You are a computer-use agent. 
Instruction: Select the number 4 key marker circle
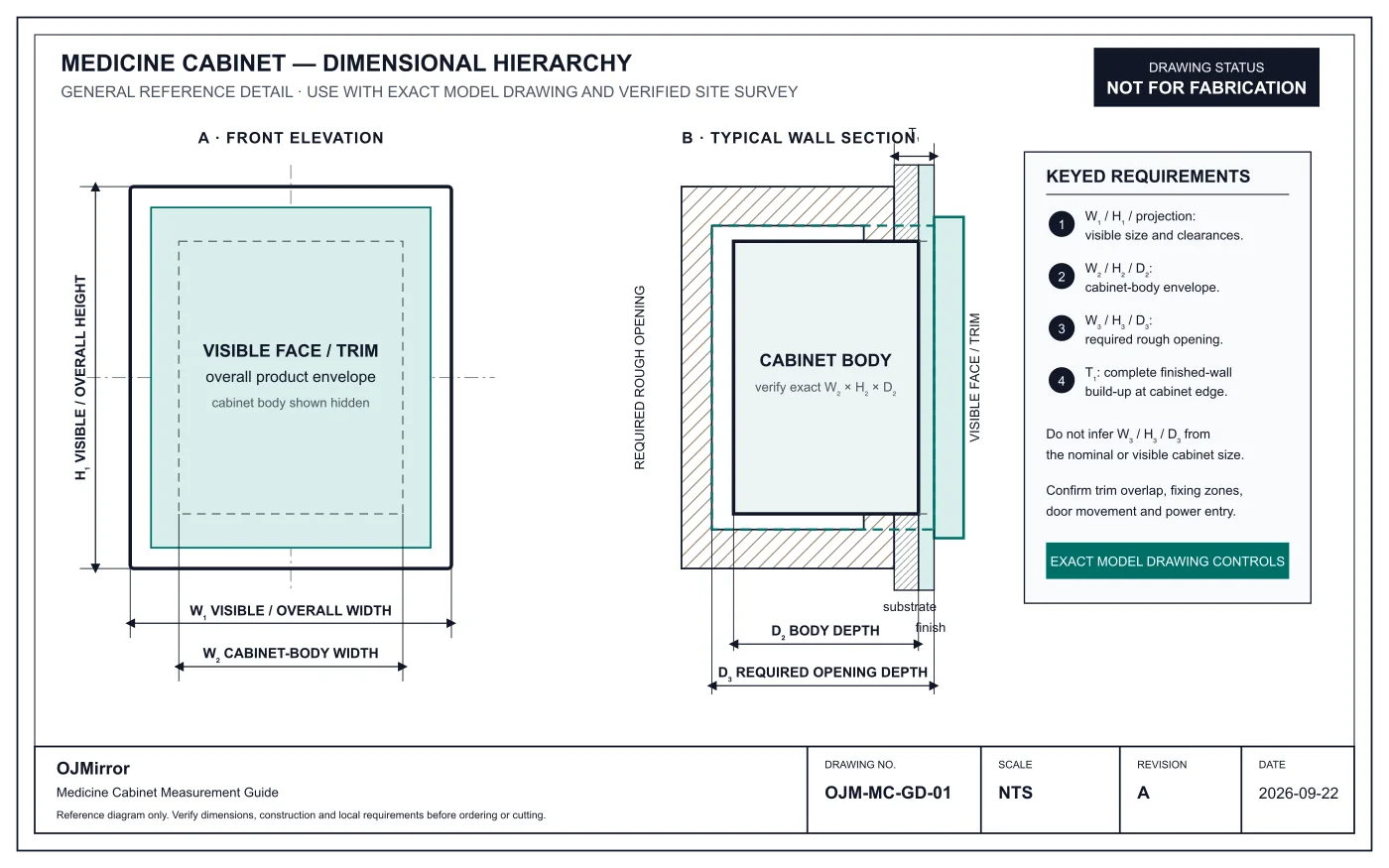(1062, 381)
